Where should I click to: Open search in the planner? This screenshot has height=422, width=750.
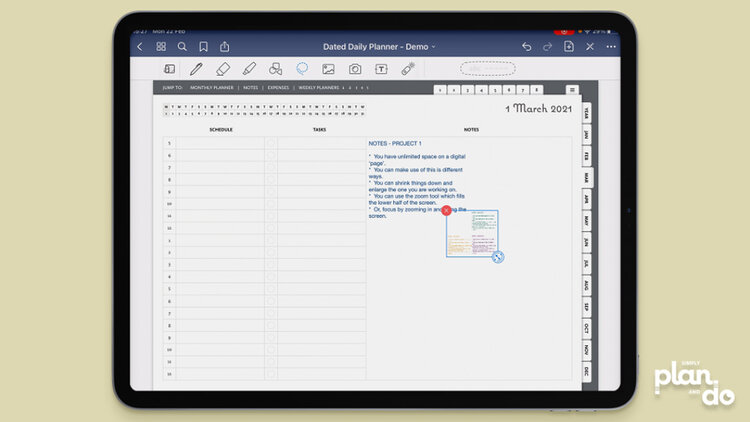point(182,46)
